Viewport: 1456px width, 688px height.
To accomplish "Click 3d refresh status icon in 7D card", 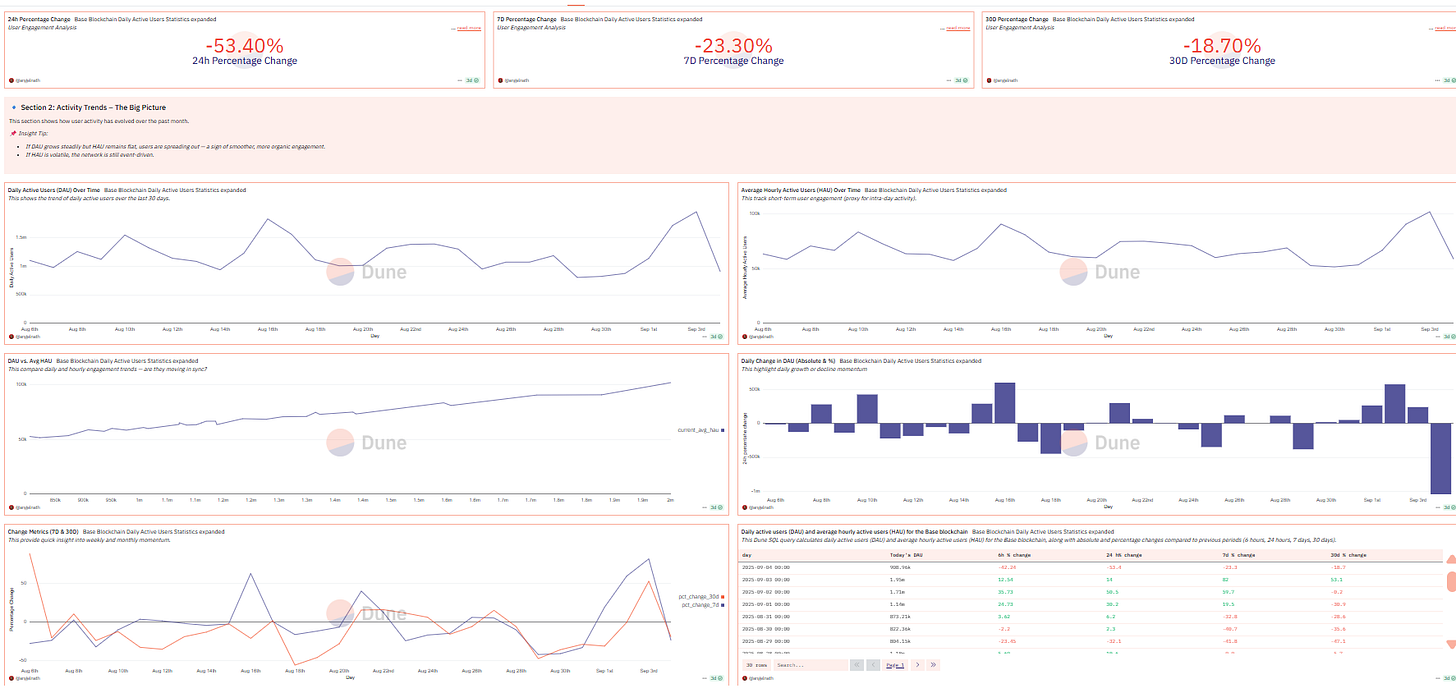I will 965,79.
